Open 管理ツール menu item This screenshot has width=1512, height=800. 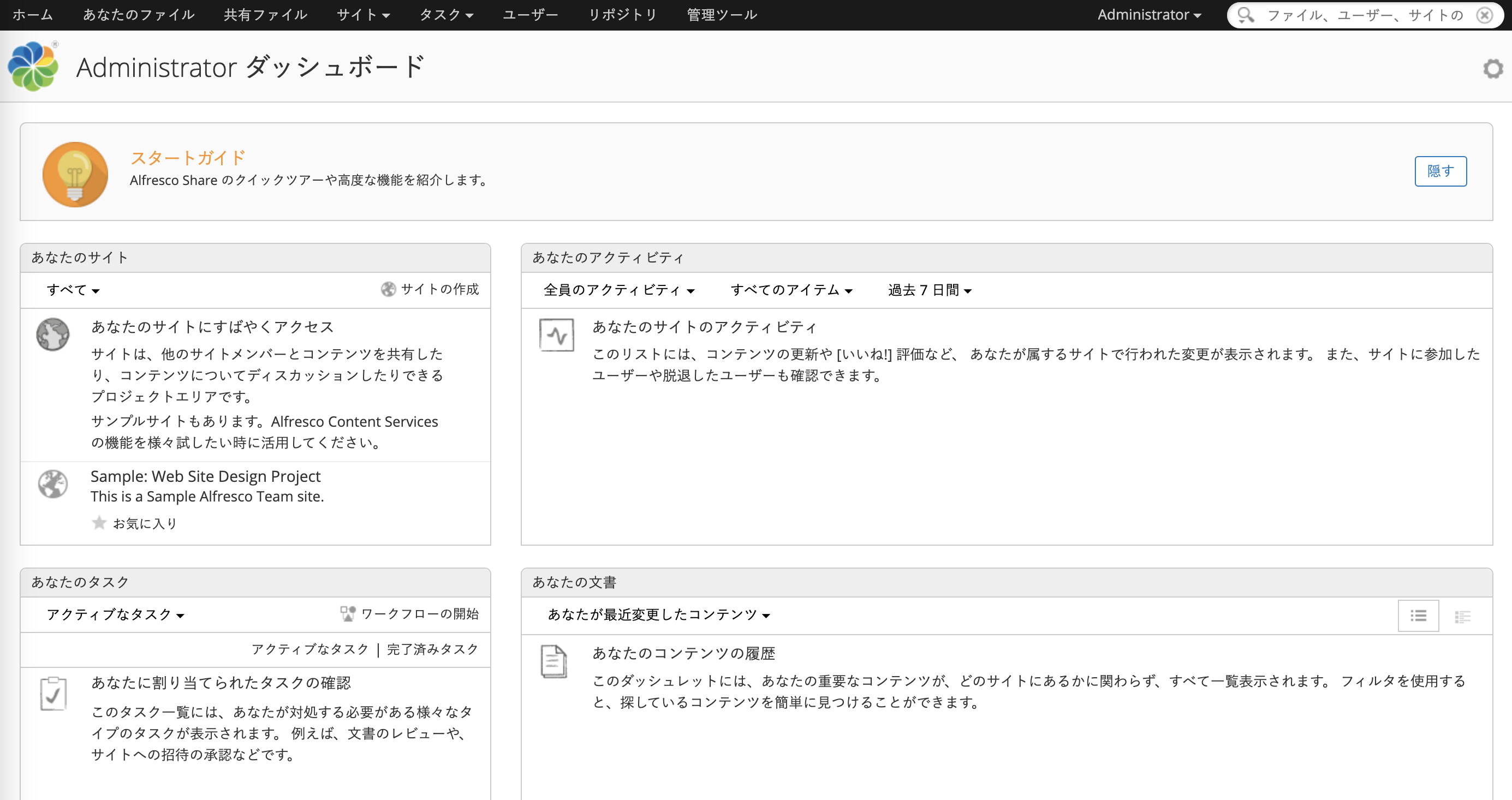click(x=722, y=15)
